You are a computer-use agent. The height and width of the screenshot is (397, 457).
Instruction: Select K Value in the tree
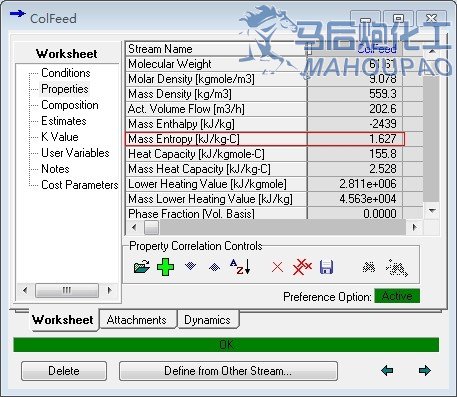click(60, 137)
